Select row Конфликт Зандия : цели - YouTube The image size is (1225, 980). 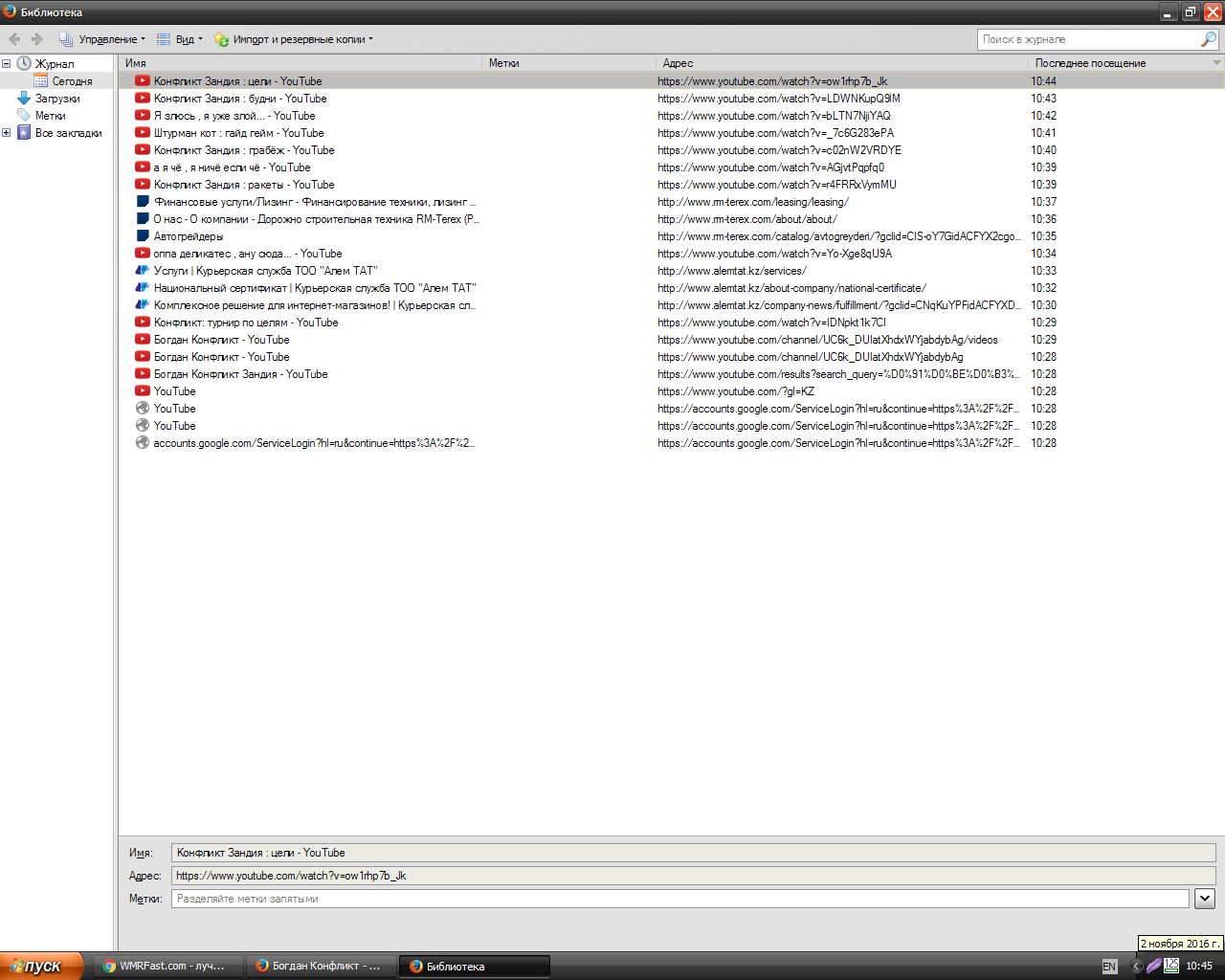(x=672, y=81)
